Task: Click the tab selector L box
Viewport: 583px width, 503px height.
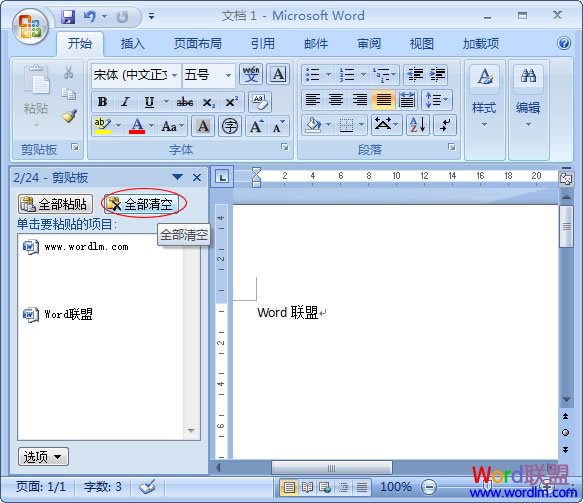Action: pos(222,177)
